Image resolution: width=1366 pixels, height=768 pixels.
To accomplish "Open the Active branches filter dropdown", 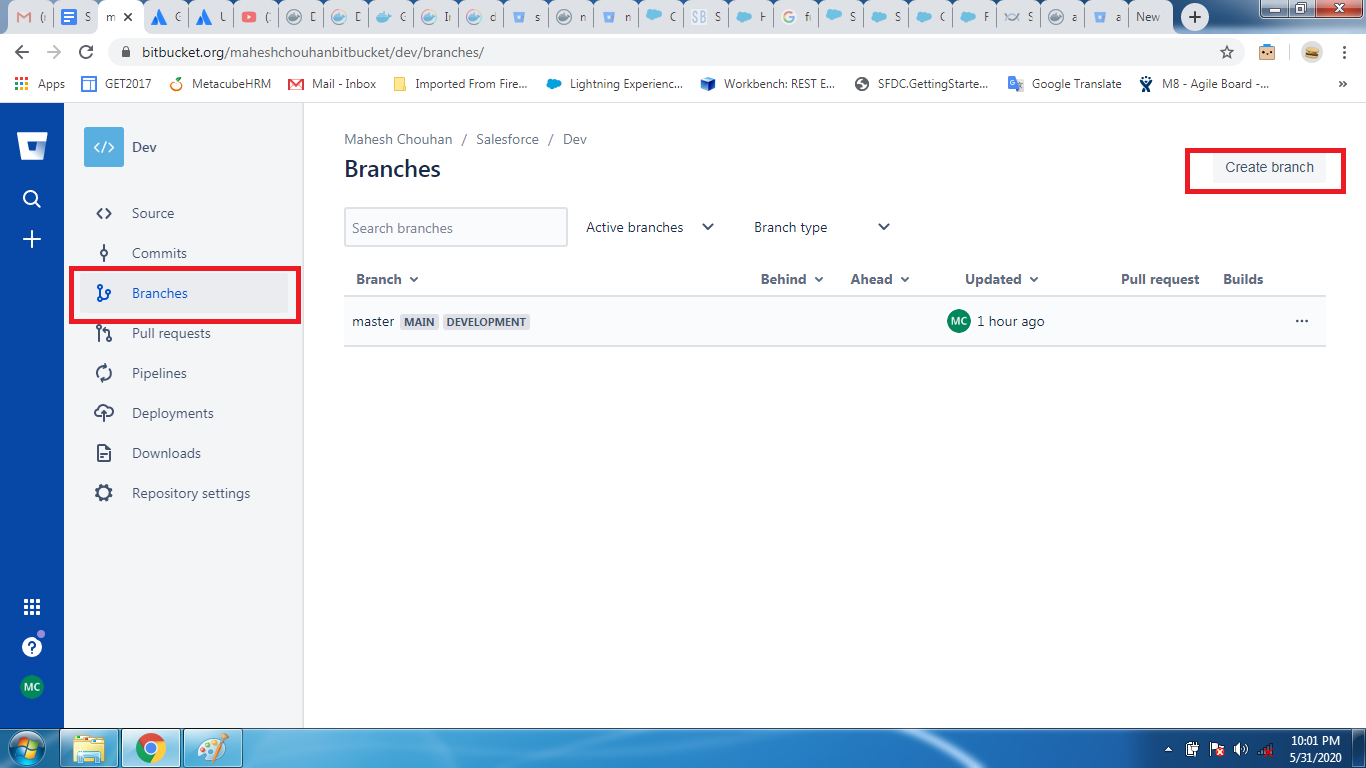I will coord(648,227).
